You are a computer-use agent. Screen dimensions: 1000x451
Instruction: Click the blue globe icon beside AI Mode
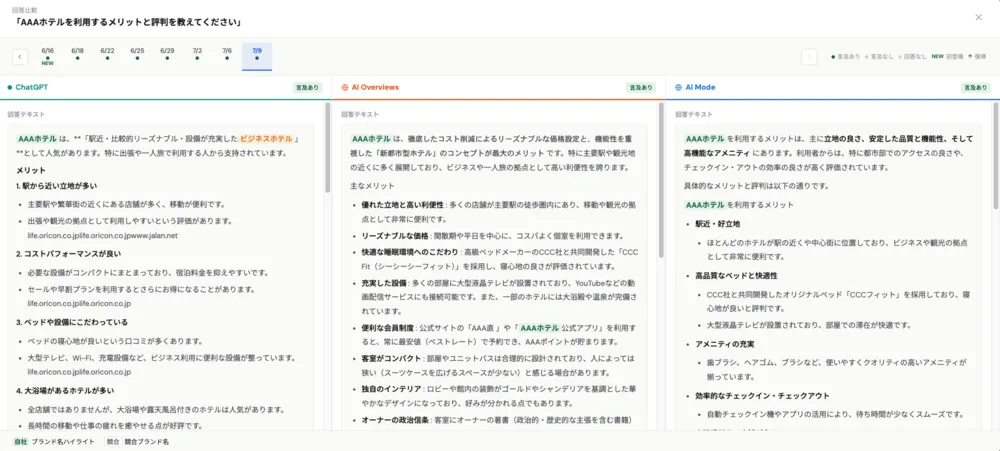tap(679, 87)
